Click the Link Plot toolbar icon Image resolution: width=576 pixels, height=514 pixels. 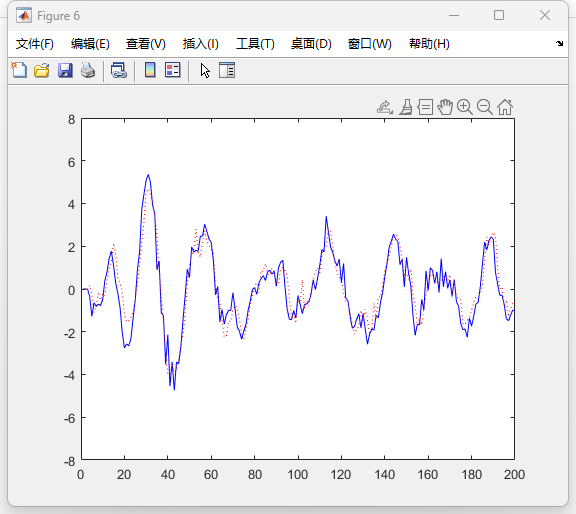[x=119, y=70]
